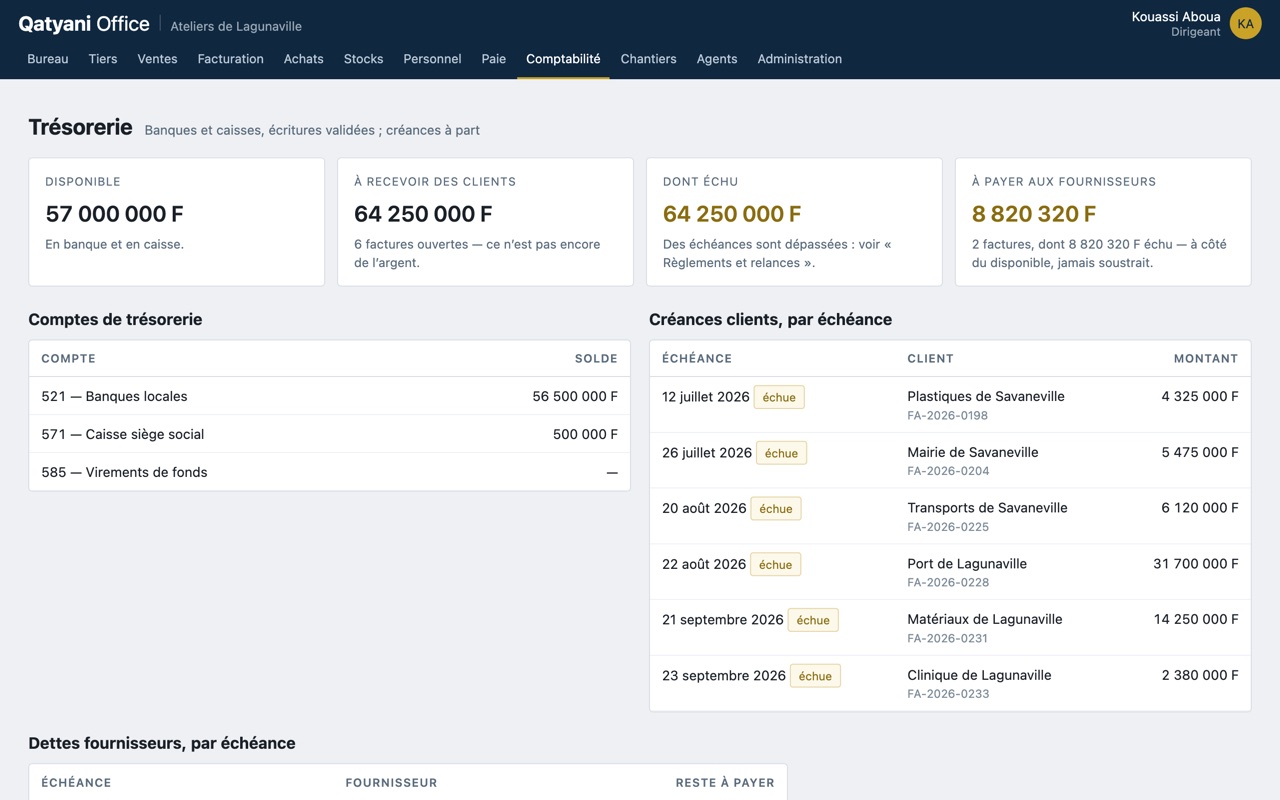1280x800 pixels.
Task: Open the Personnel tab
Action: pyautogui.click(x=432, y=59)
